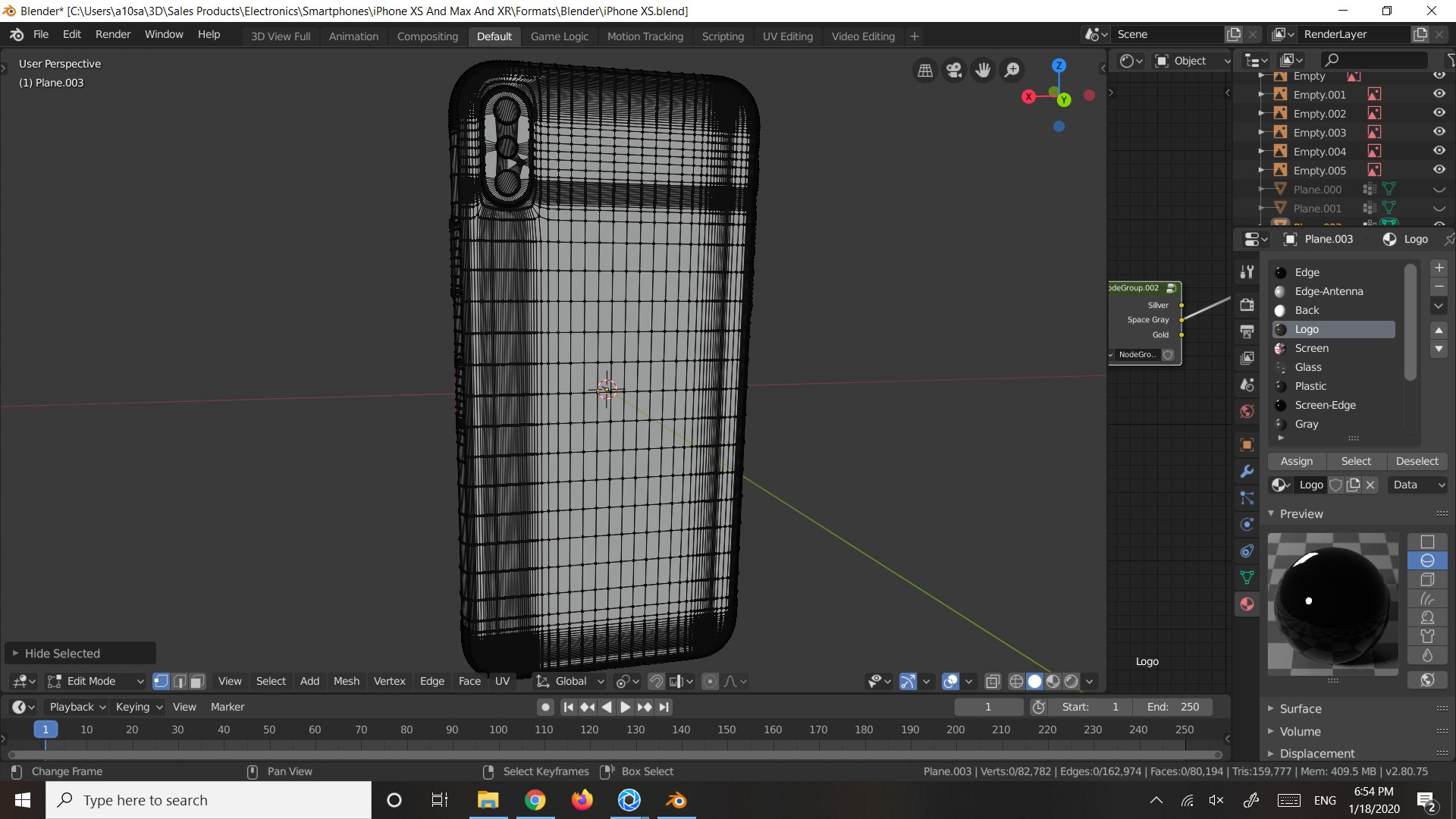Move material slot up arrow
Image resolution: width=1456 pixels, height=819 pixels.
[x=1439, y=331]
